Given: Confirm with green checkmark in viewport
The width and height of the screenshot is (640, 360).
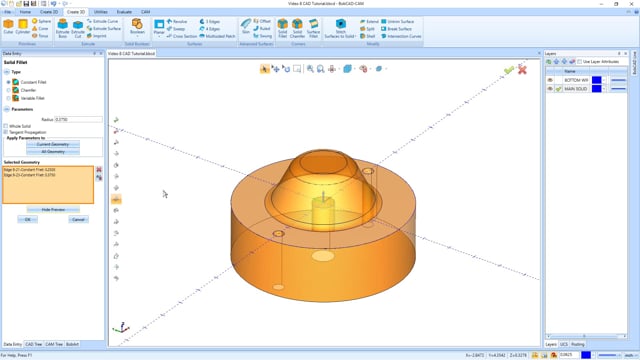Looking at the screenshot, I should point(509,70).
